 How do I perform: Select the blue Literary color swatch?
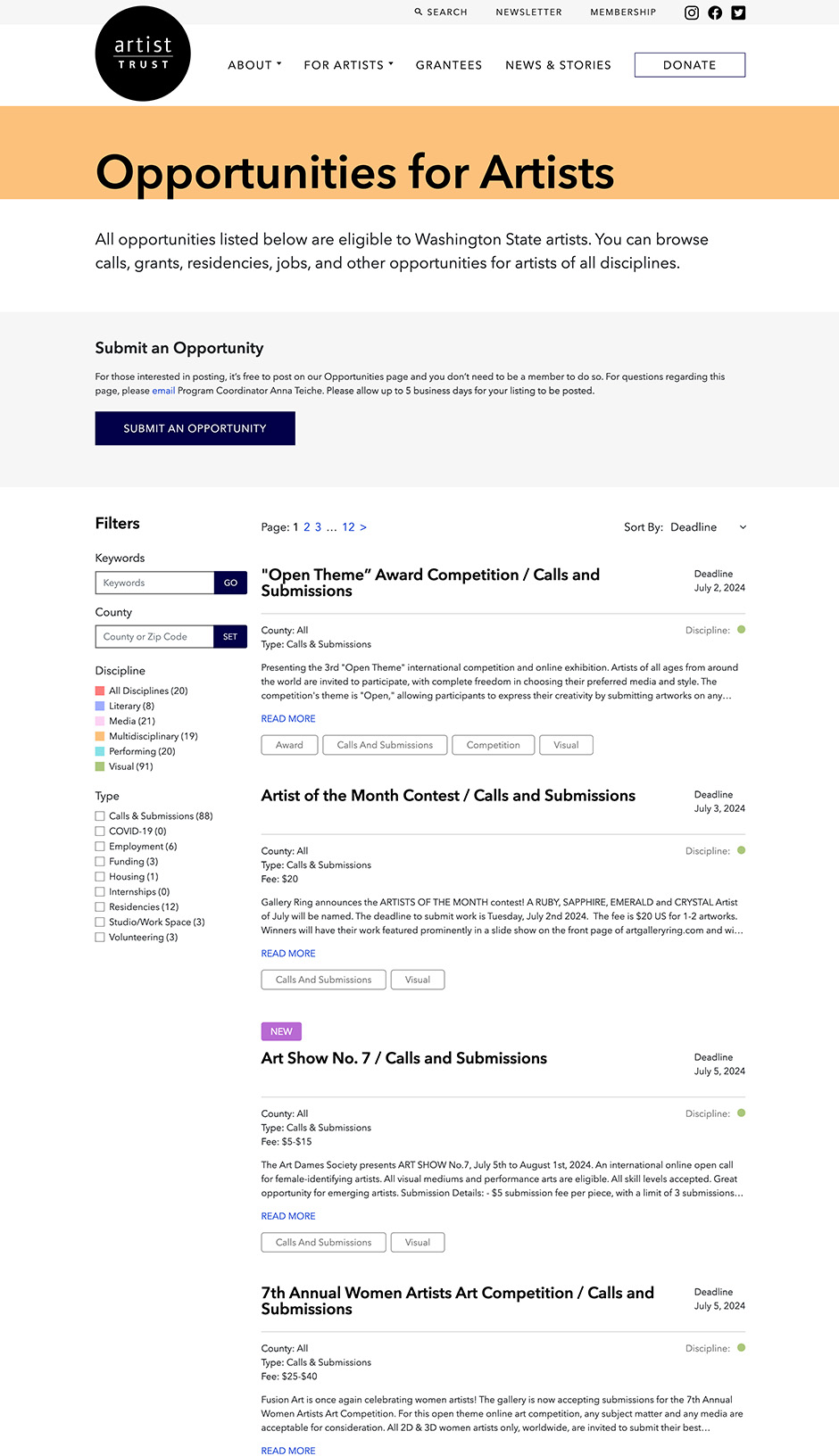point(100,706)
